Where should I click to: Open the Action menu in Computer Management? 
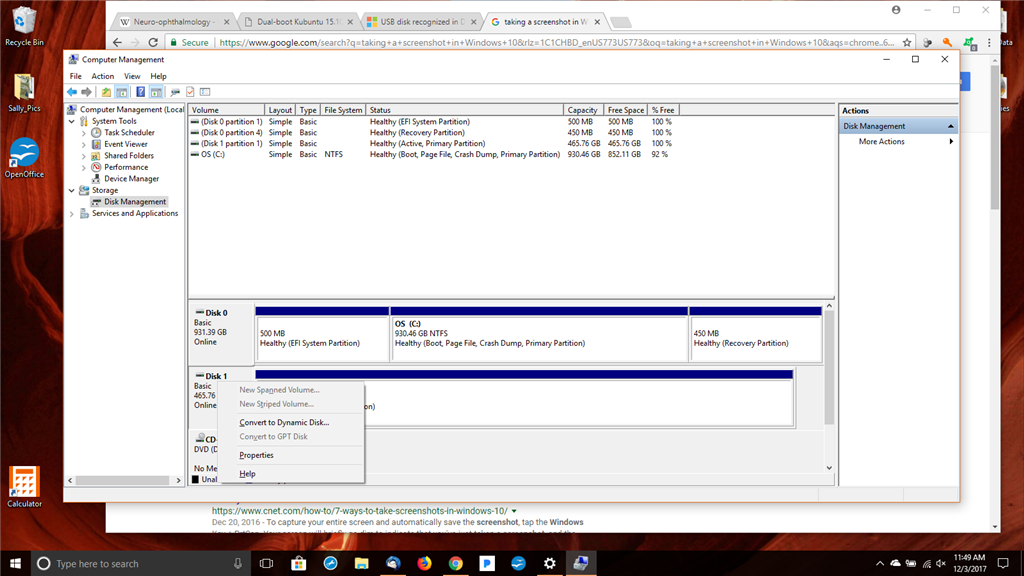tap(102, 75)
